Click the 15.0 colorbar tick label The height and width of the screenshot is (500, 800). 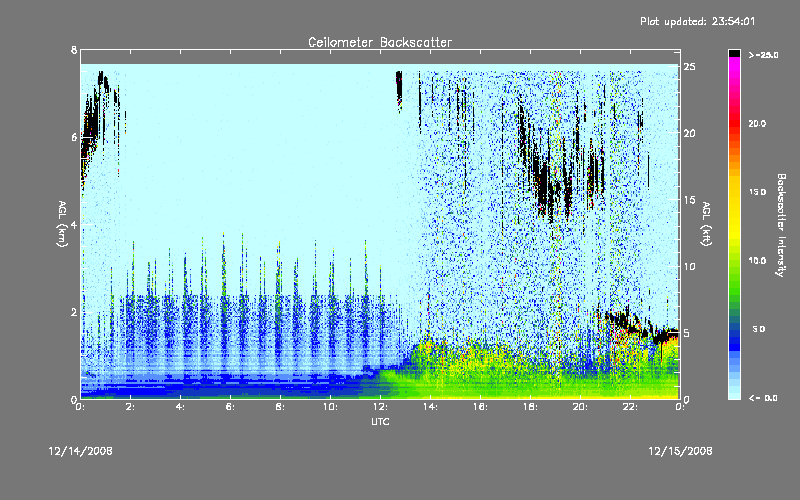click(757, 192)
